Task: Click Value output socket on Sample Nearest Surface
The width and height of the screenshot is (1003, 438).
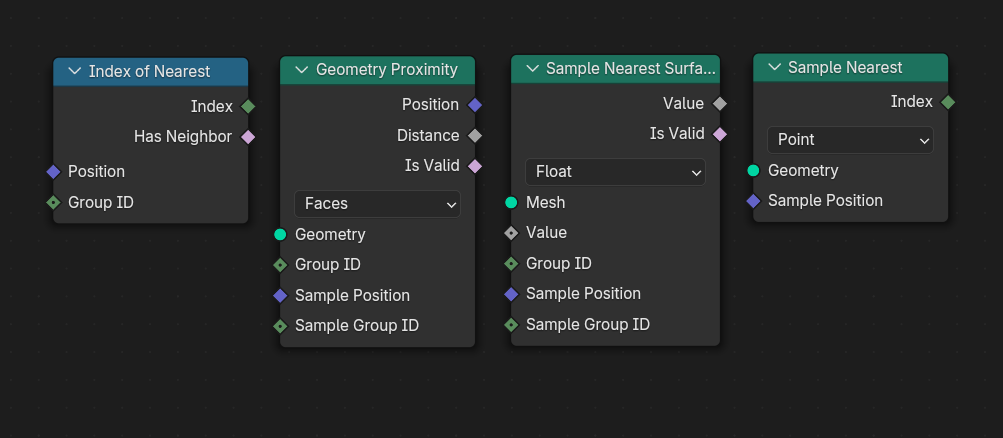Action: (x=720, y=104)
